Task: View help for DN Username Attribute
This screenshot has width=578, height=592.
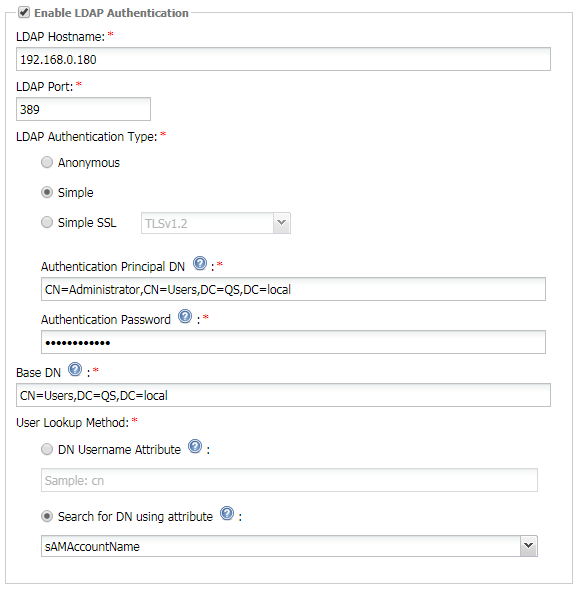Action: point(195,446)
